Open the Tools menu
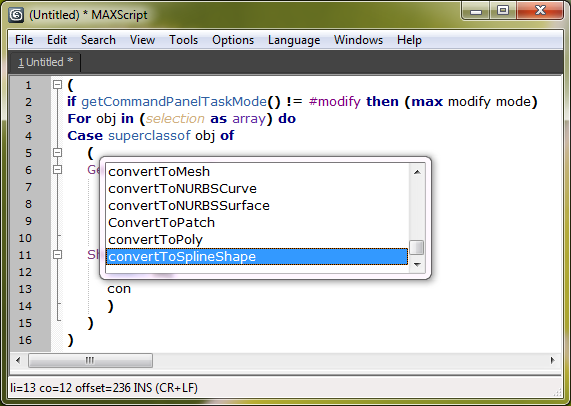Screen dimensions: 571x406 click(184, 40)
